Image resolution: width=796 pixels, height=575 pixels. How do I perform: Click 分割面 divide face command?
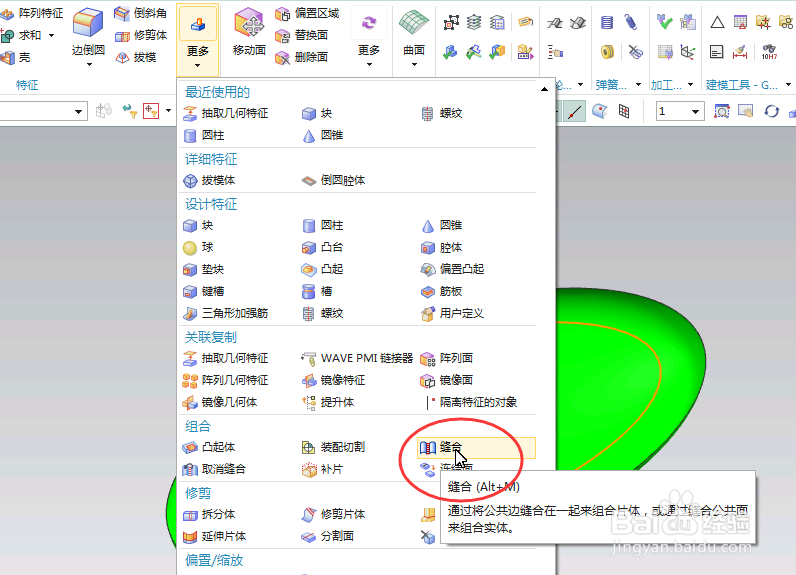(x=327, y=536)
